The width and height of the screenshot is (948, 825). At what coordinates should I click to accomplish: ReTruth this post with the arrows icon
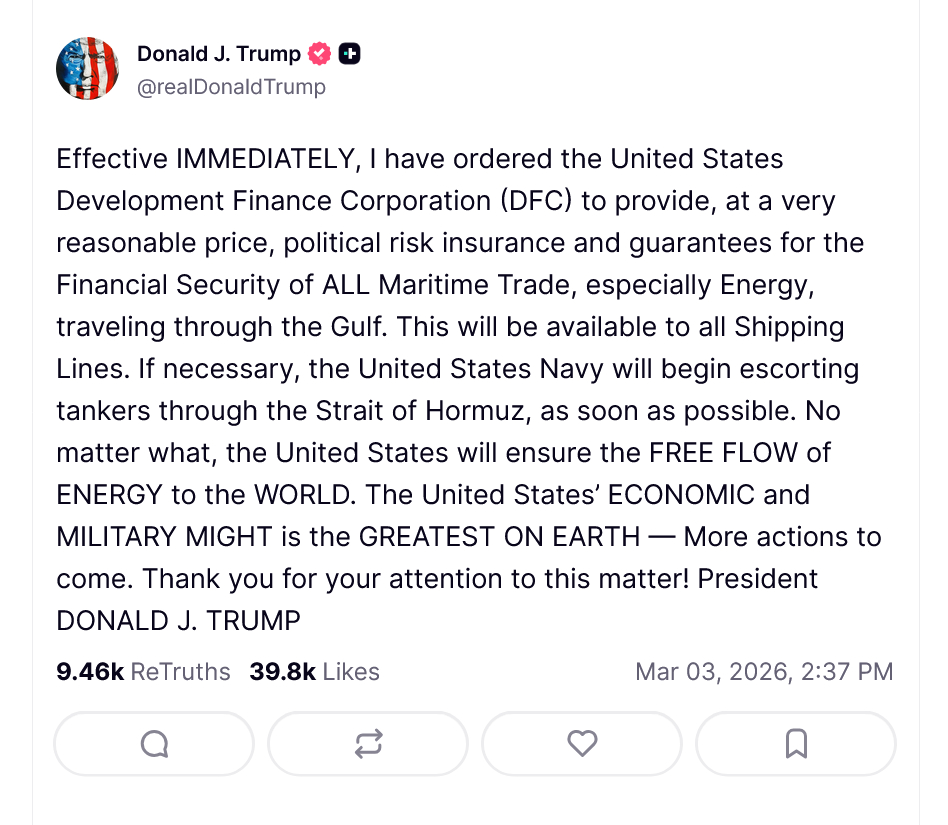pyautogui.click(x=368, y=743)
